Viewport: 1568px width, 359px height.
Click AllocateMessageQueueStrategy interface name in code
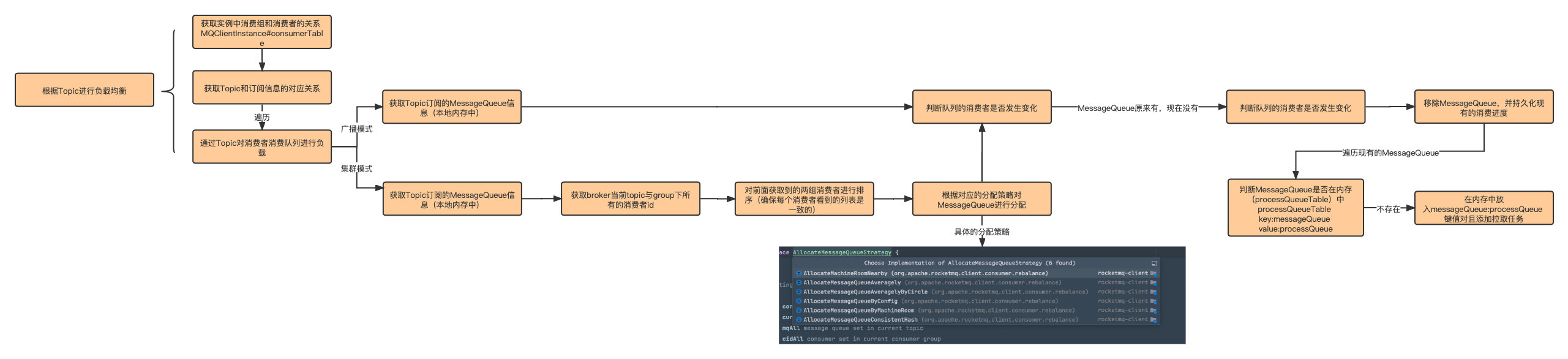(842, 252)
